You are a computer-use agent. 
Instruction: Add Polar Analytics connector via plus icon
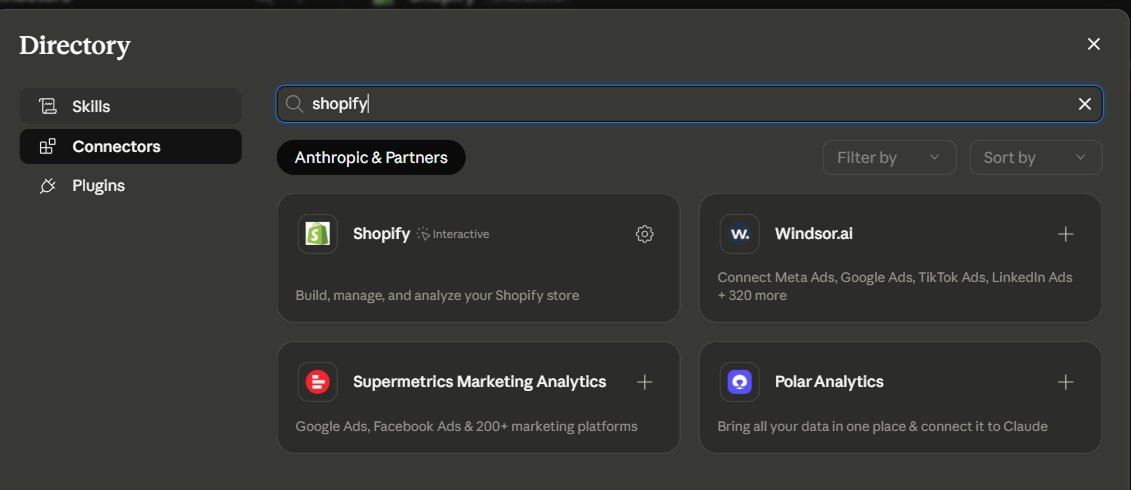[1065, 382]
